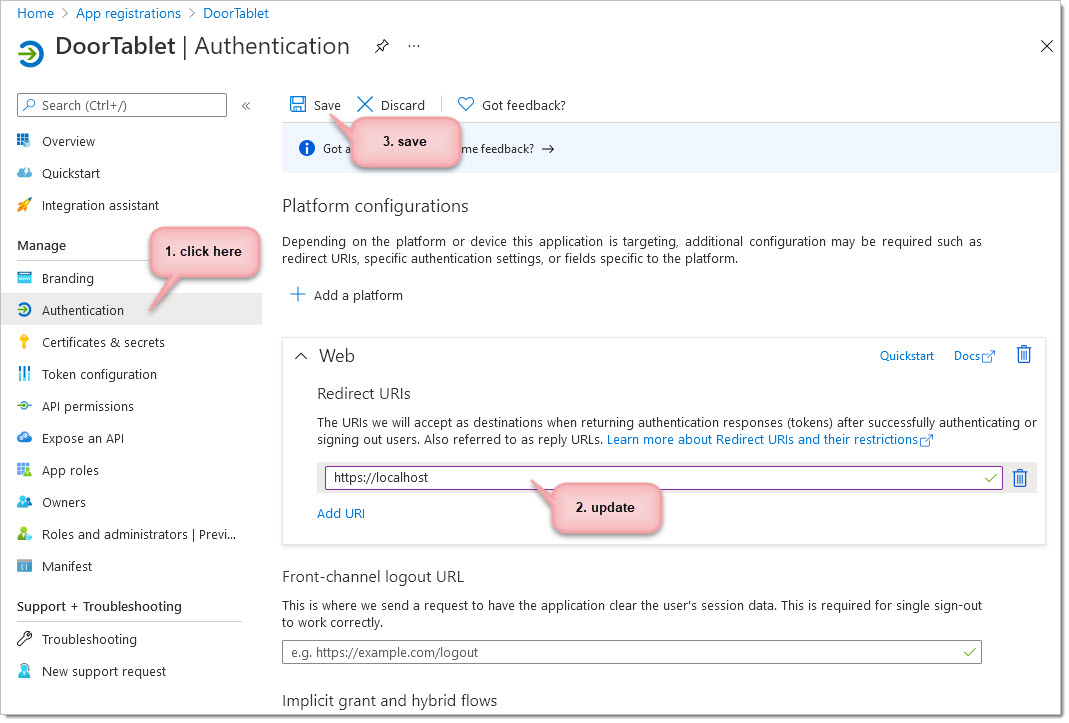Viewport: 1069px width, 723px height.
Task: Click the Token configuration bars icon
Action: tap(24, 374)
